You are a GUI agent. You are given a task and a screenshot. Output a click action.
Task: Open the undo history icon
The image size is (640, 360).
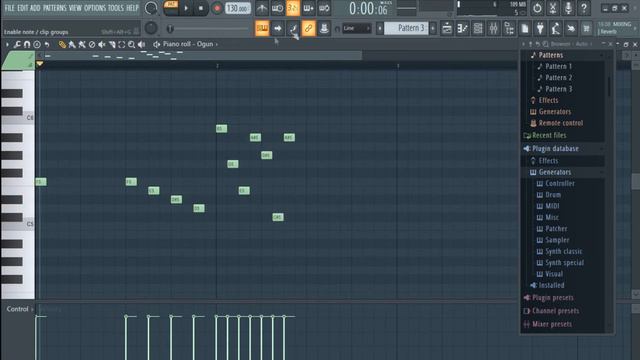coord(537,8)
